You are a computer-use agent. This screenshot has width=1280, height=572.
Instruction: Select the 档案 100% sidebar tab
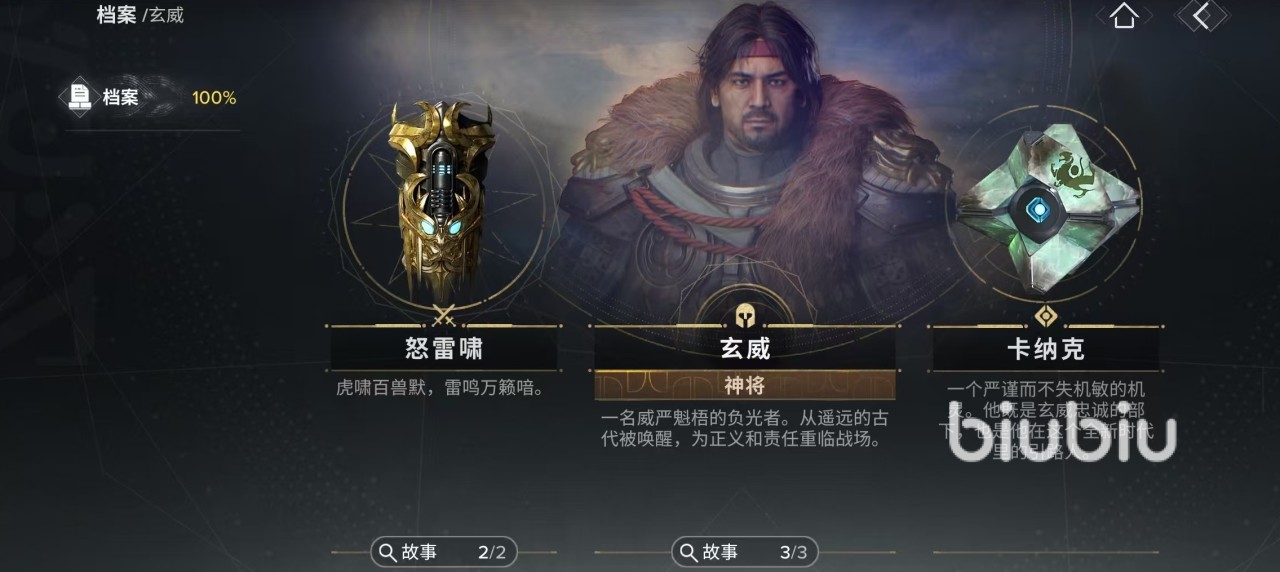pos(153,98)
